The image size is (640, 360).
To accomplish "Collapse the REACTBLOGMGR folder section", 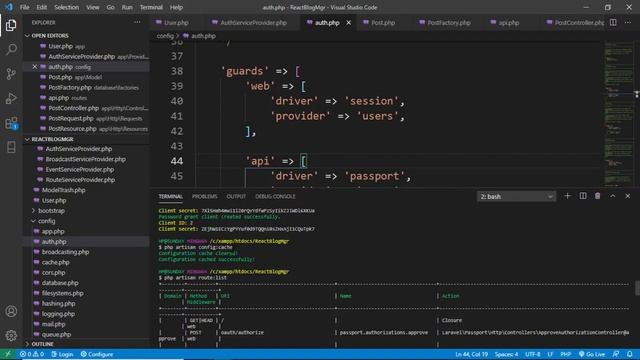I will click(x=52, y=139).
